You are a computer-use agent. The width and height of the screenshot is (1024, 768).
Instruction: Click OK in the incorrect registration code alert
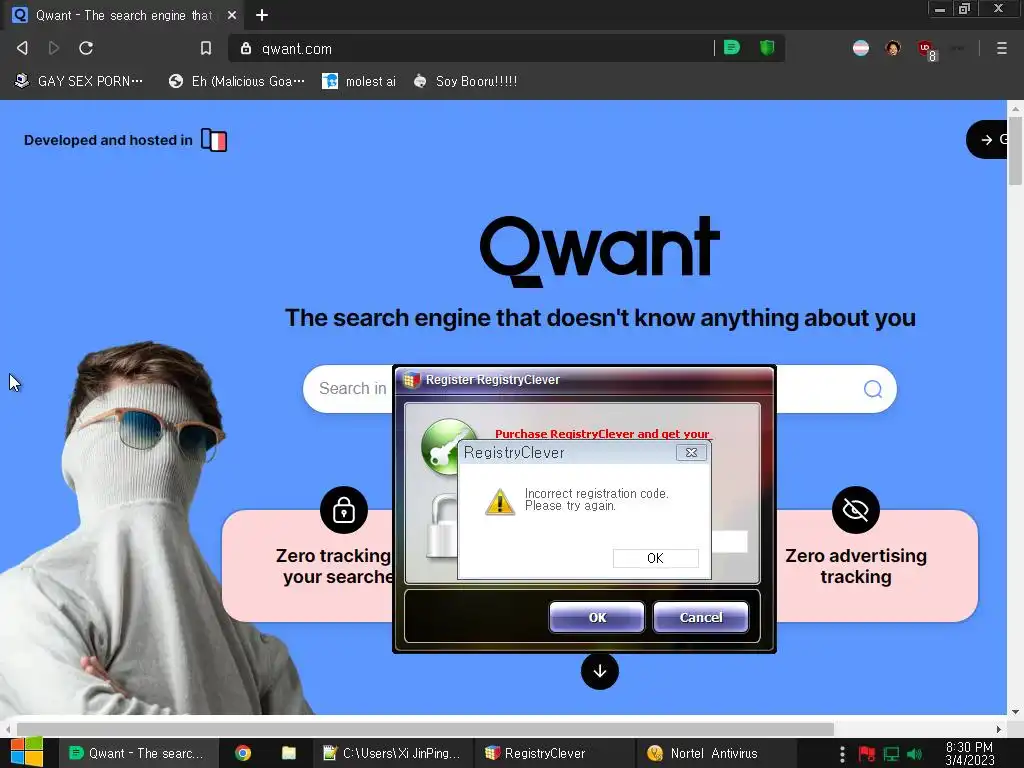click(x=655, y=558)
